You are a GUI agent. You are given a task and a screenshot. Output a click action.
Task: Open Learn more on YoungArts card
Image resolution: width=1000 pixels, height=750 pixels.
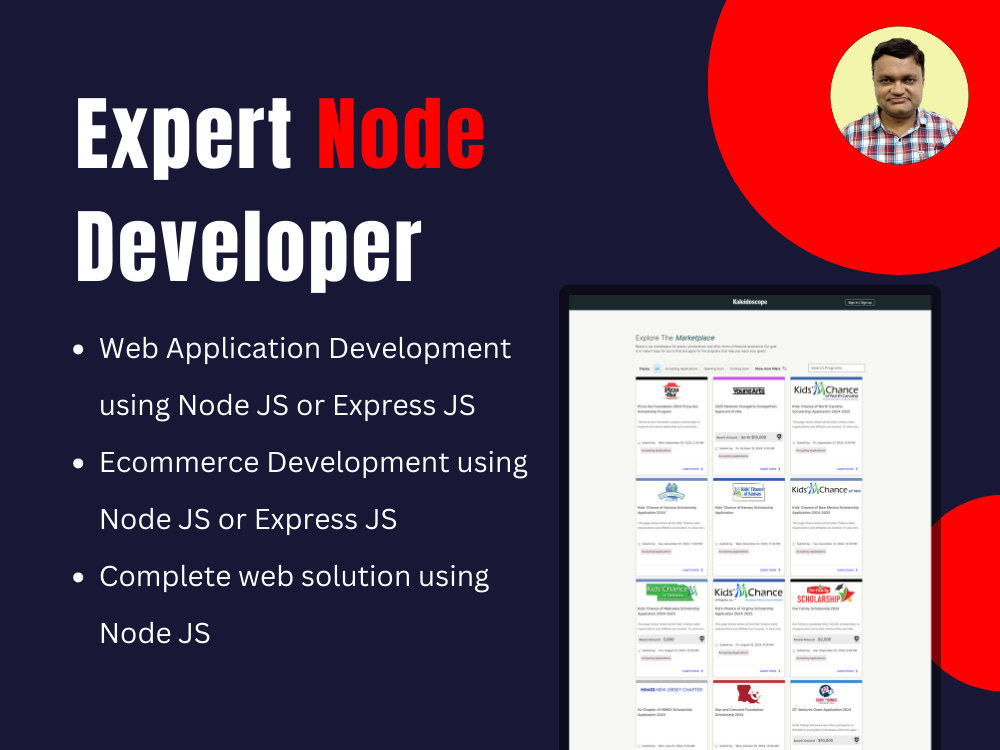click(x=770, y=469)
